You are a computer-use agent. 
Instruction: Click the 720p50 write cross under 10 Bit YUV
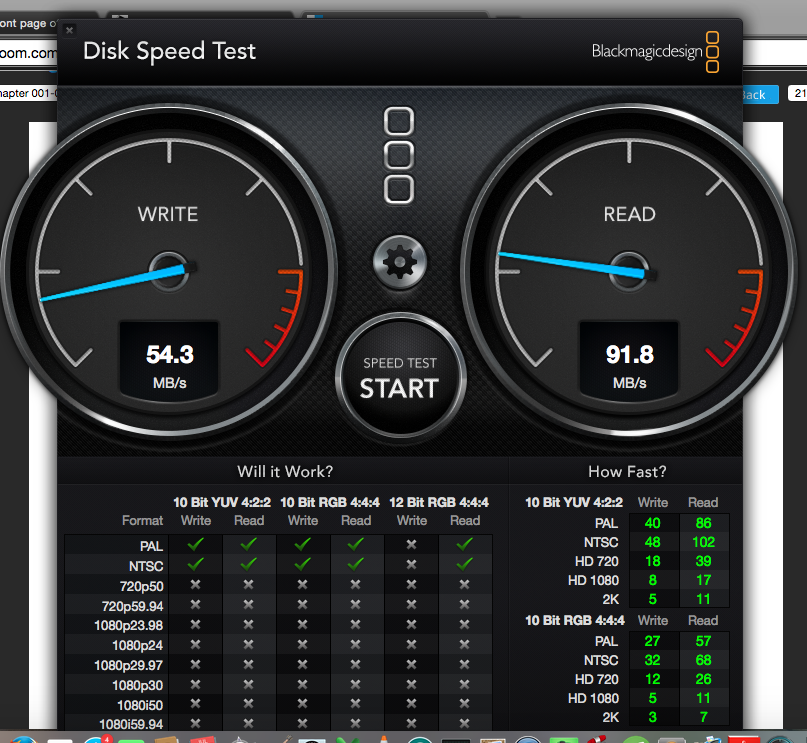[x=196, y=585]
